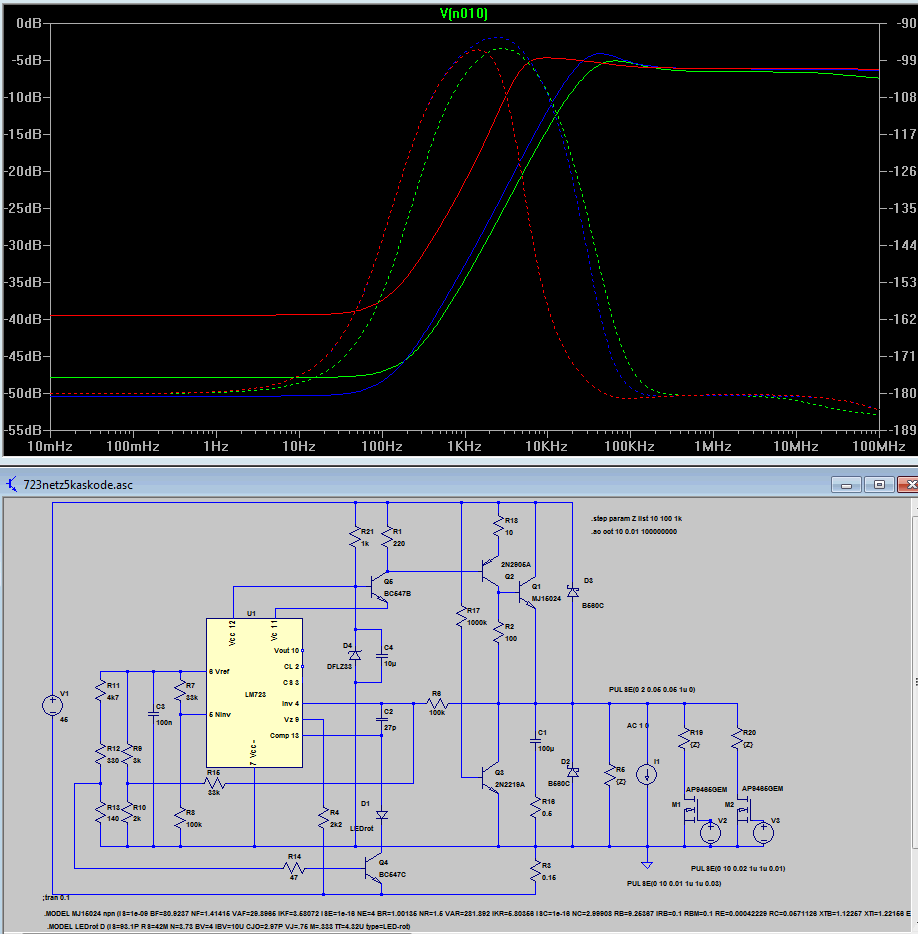The width and height of the screenshot is (918, 934).
Task: Click the -40dB magnitude axis label
Action: pyautogui.click(x=24, y=319)
